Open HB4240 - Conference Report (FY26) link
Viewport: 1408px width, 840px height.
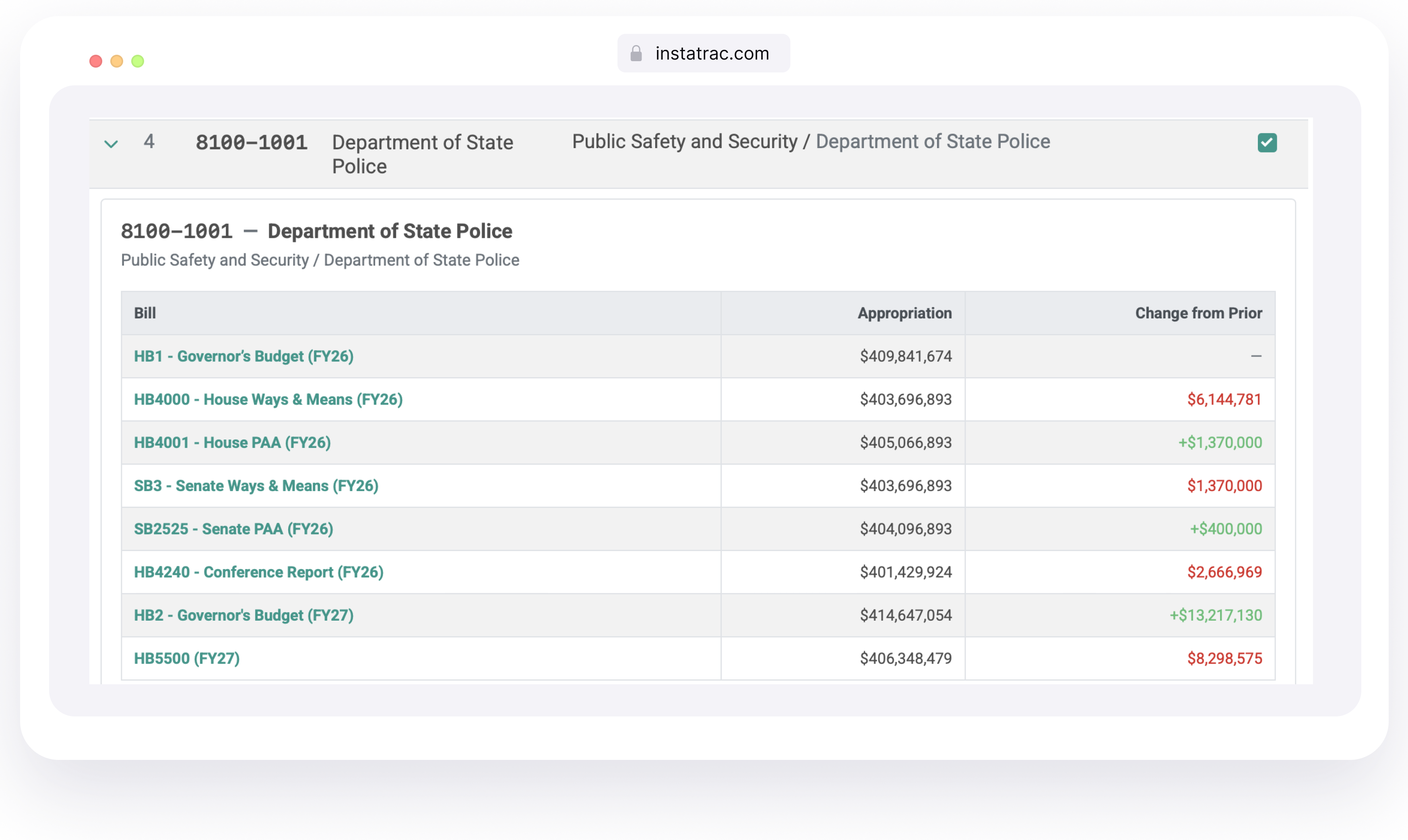259,572
